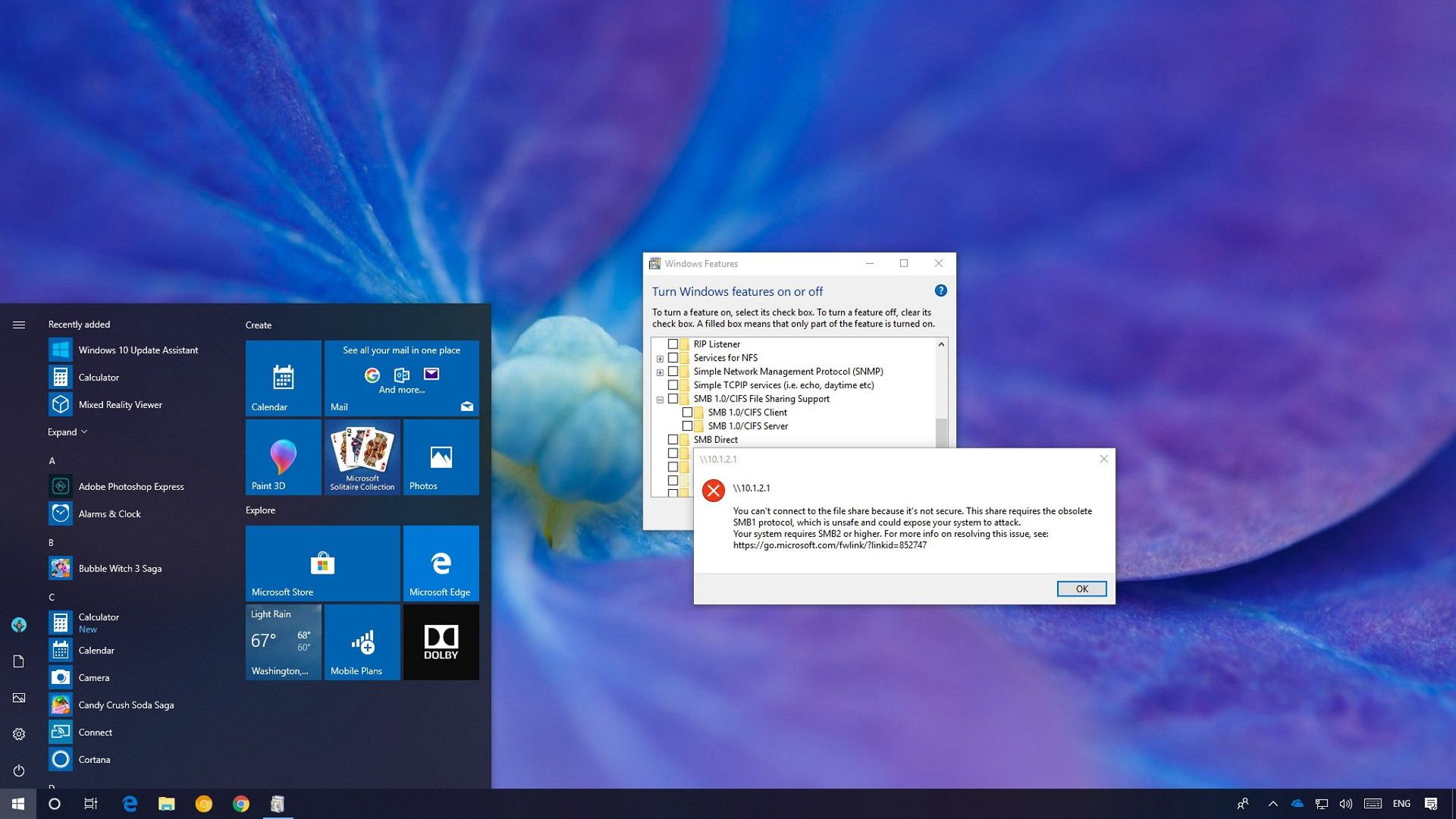Viewport: 1456px width, 819px height.
Task: Check the SMB 1.0/CIFS Client checkbox
Action: click(x=688, y=412)
